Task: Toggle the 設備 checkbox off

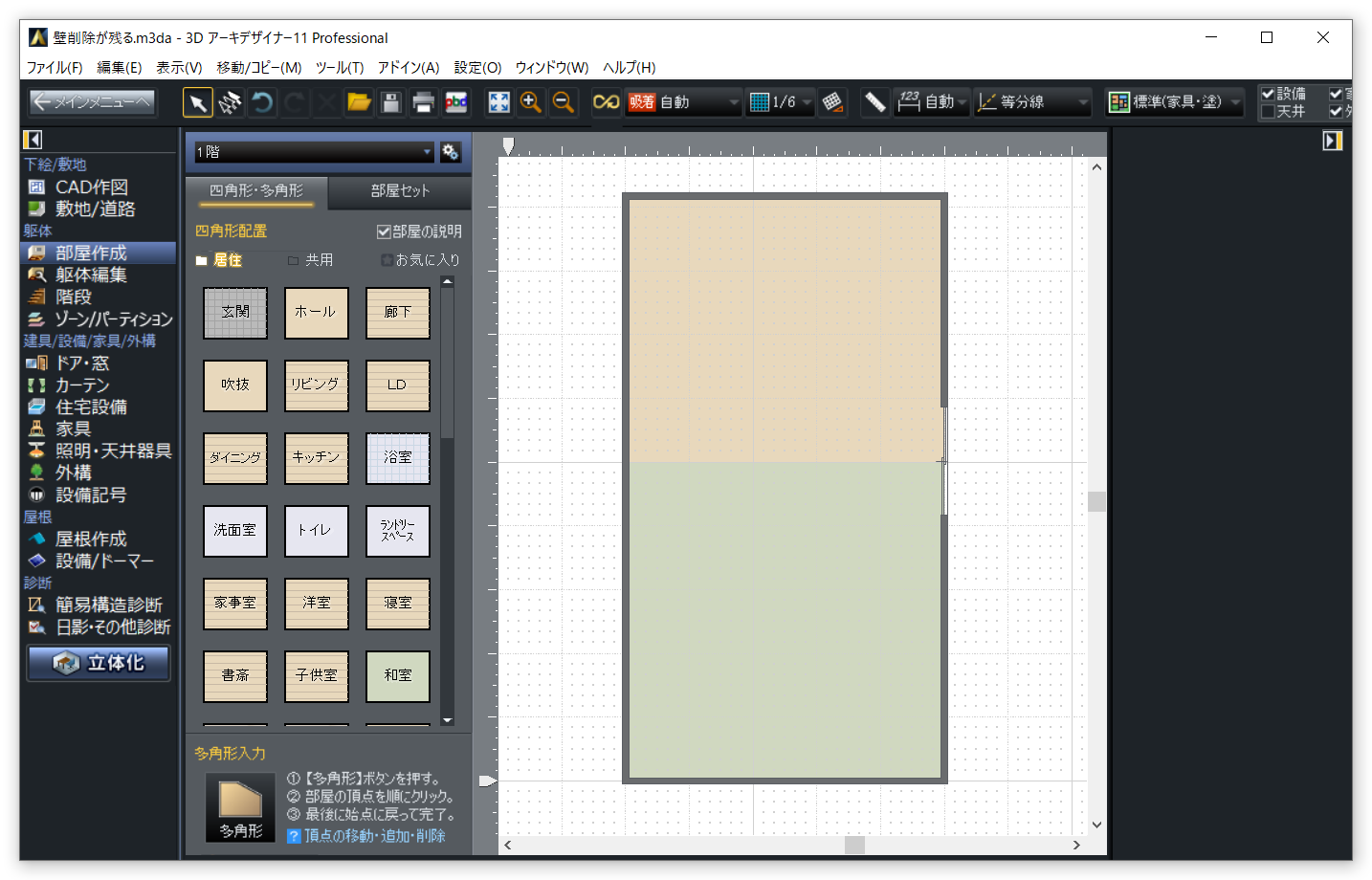Action: click(x=1268, y=94)
